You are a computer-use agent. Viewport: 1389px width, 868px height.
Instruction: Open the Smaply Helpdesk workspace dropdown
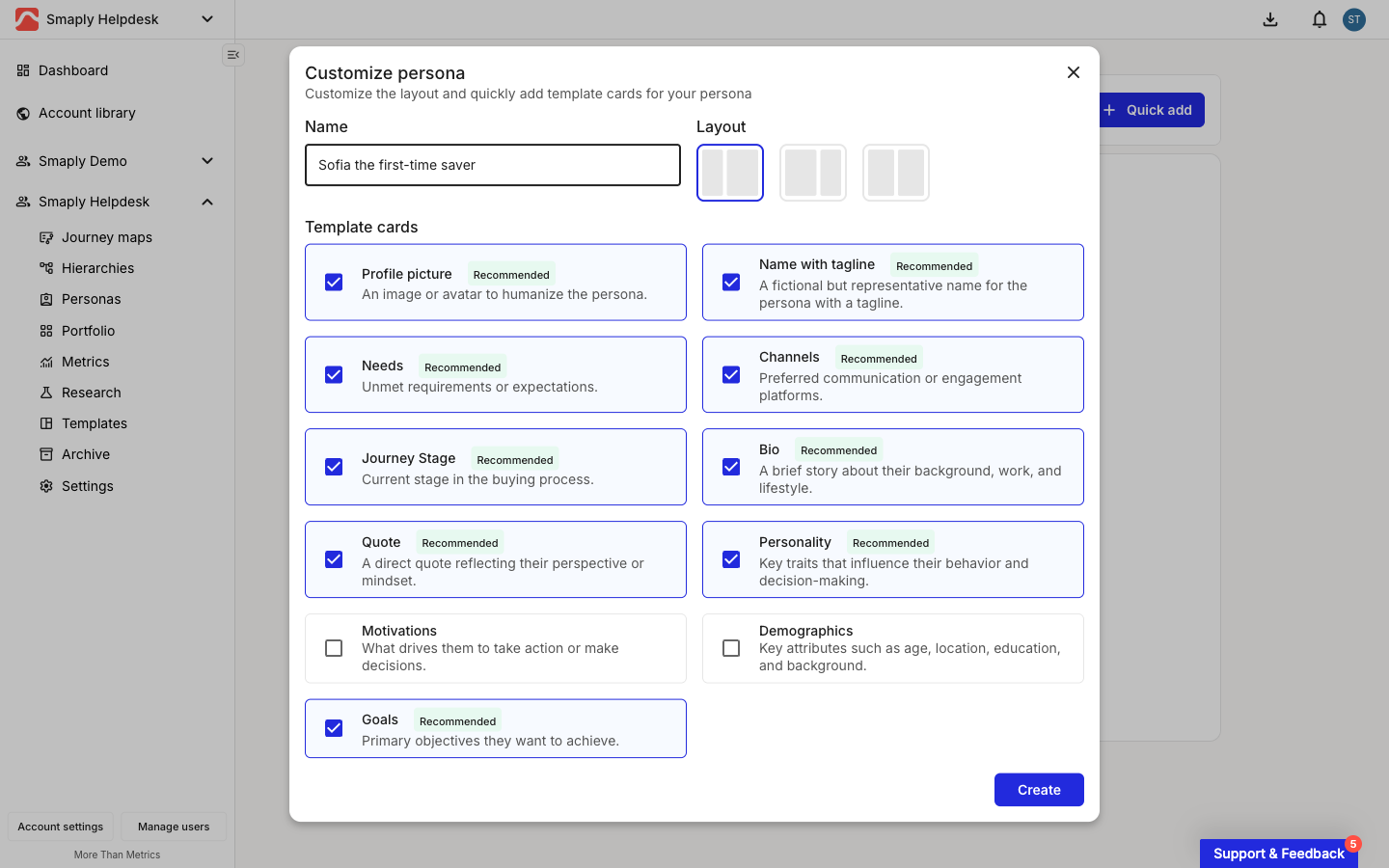[207, 19]
